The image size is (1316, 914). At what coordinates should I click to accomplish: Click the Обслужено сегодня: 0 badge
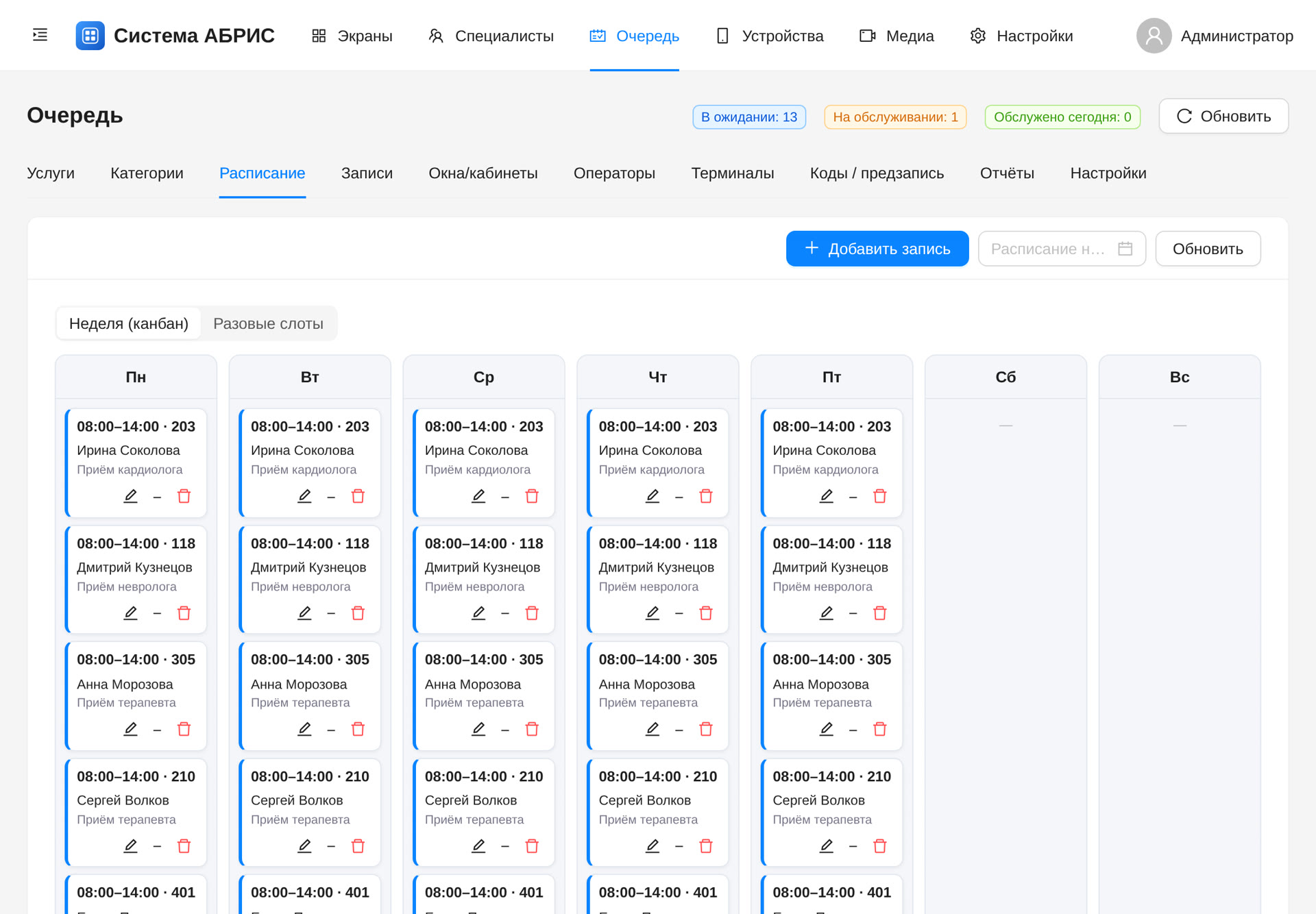pyautogui.click(x=1062, y=117)
